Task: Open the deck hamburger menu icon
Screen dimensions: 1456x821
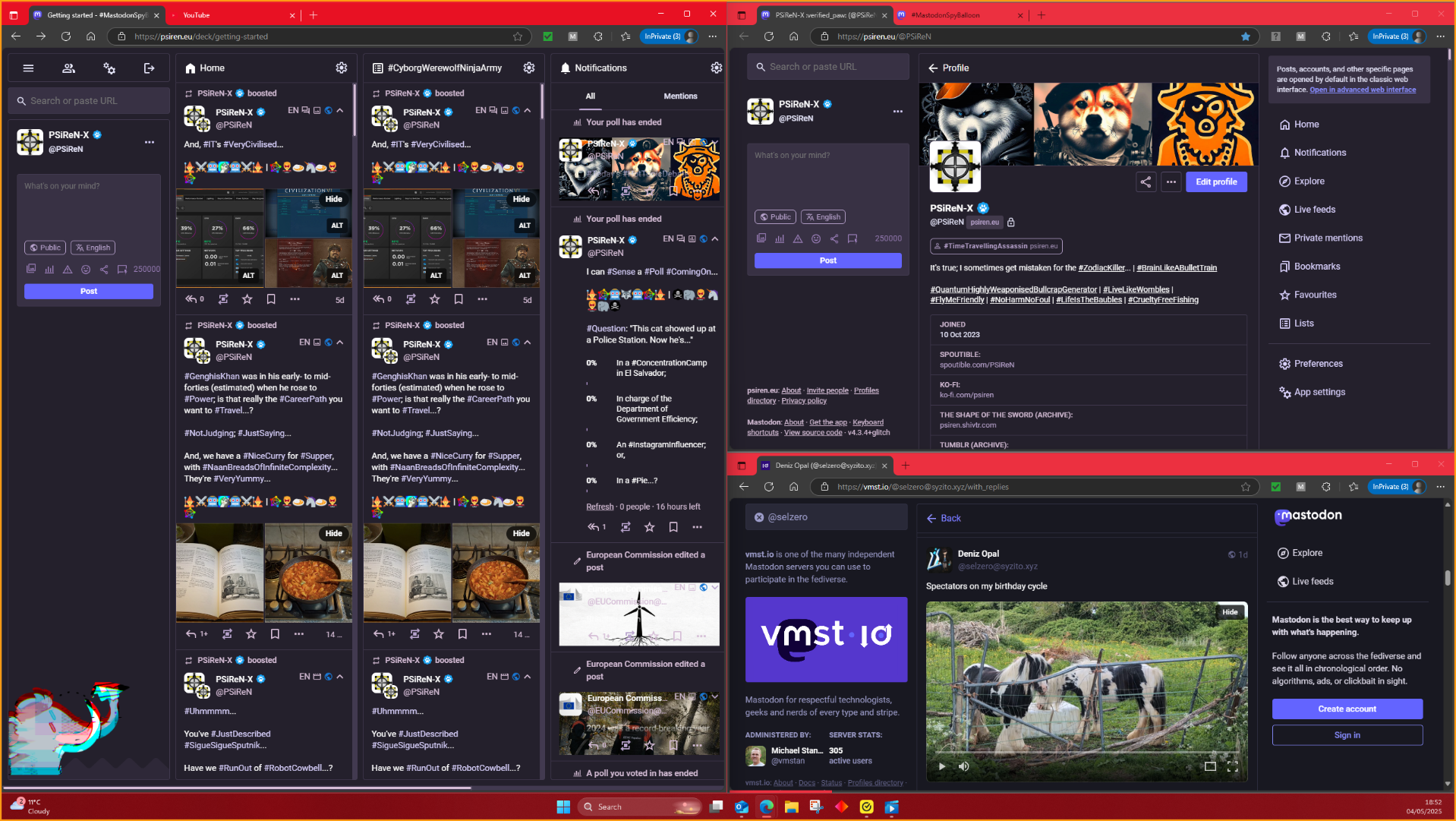Action: click(28, 68)
